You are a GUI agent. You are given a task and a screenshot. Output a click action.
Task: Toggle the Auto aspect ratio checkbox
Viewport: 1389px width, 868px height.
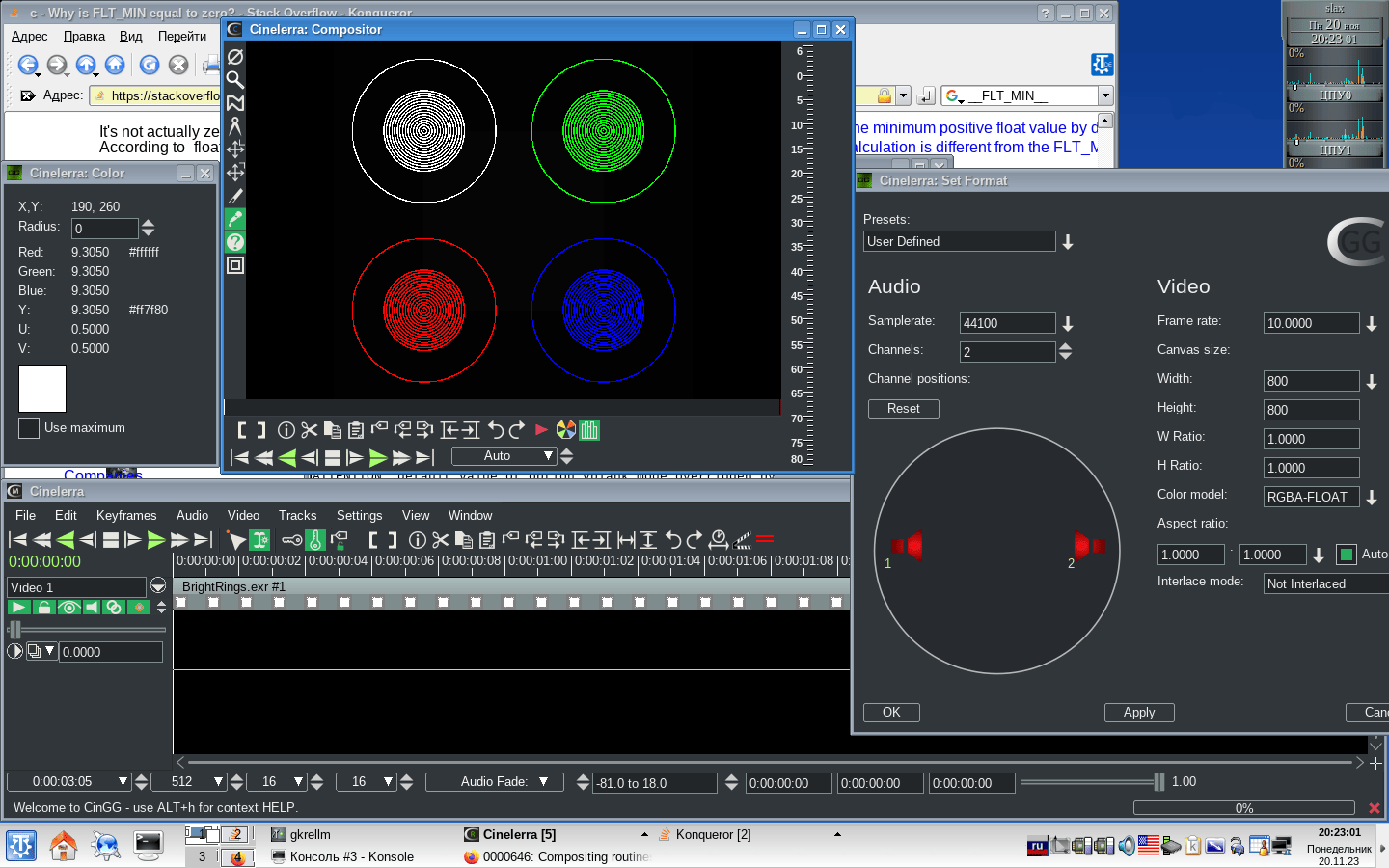click(1347, 555)
